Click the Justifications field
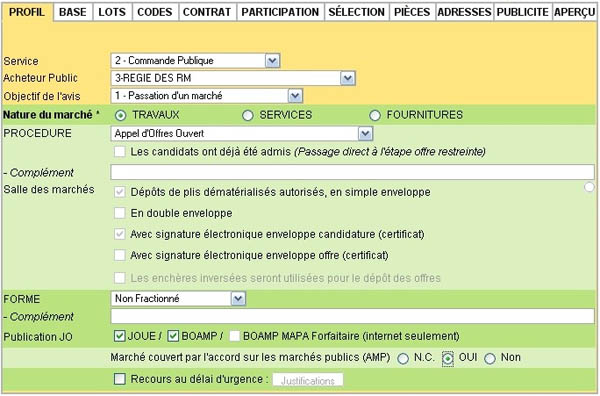Image resolution: width=600 pixels, height=396 pixels. click(308, 380)
